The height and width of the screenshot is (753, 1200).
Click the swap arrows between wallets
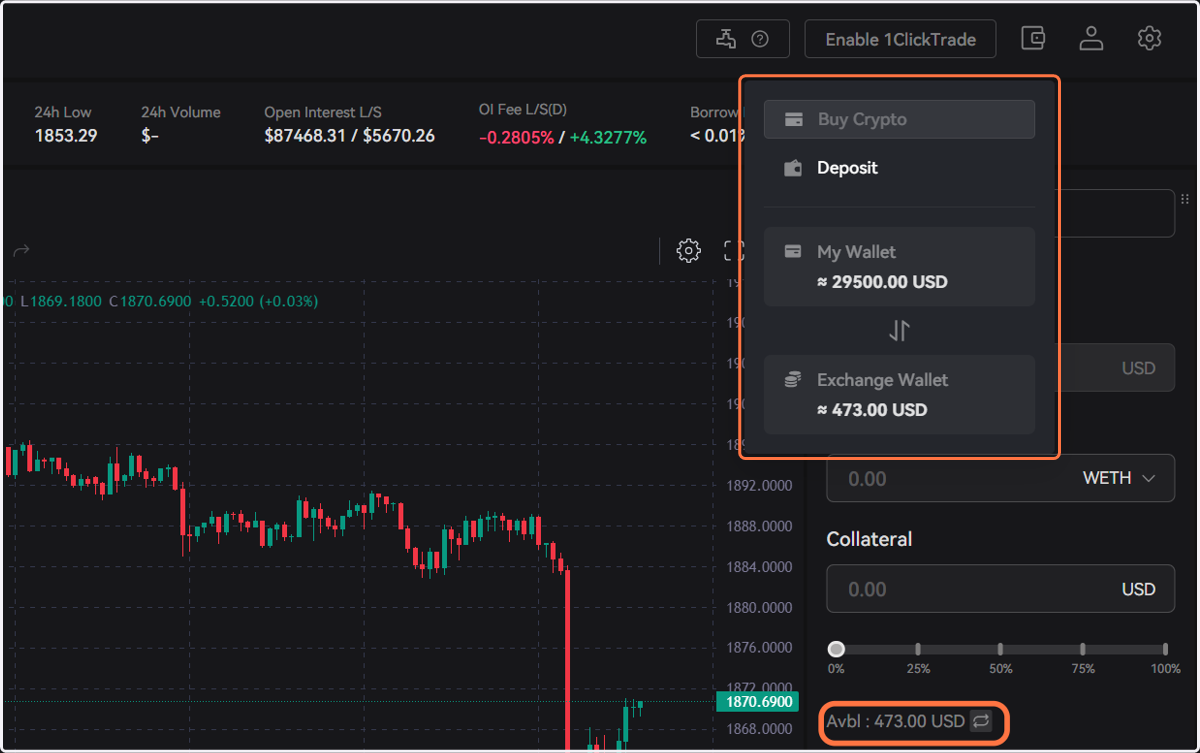tap(899, 330)
